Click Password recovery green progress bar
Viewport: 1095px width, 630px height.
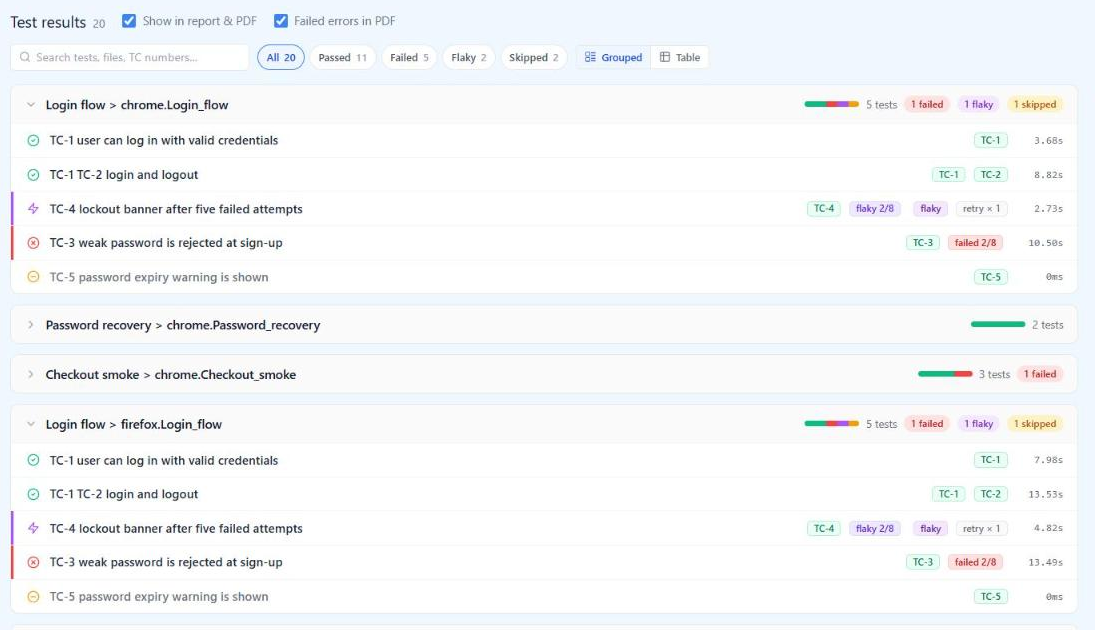coord(998,324)
